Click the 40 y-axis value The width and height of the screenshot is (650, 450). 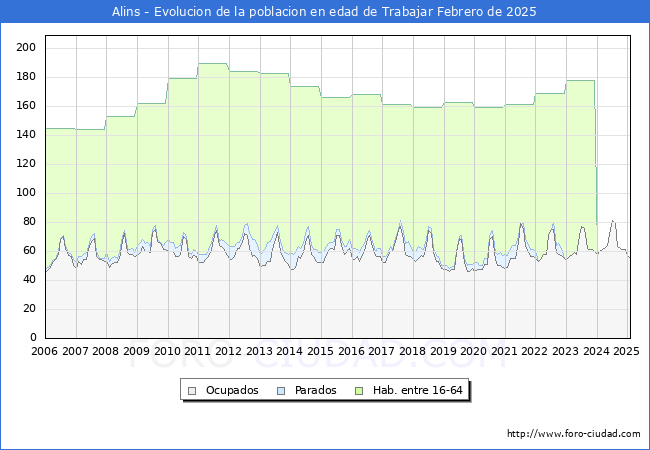click(29, 280)
